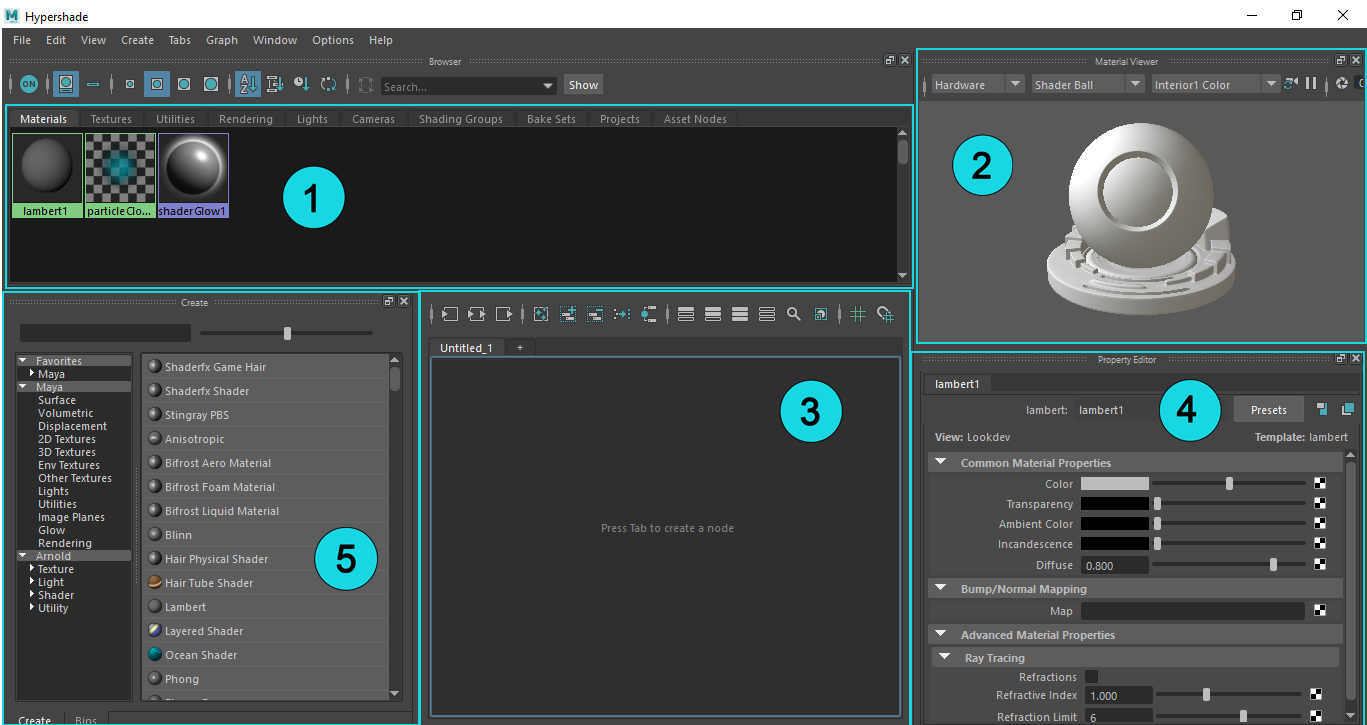This screenshot has height=725, width=1367.
Task: Create a Blinn shader from the list
Action: 266,535
